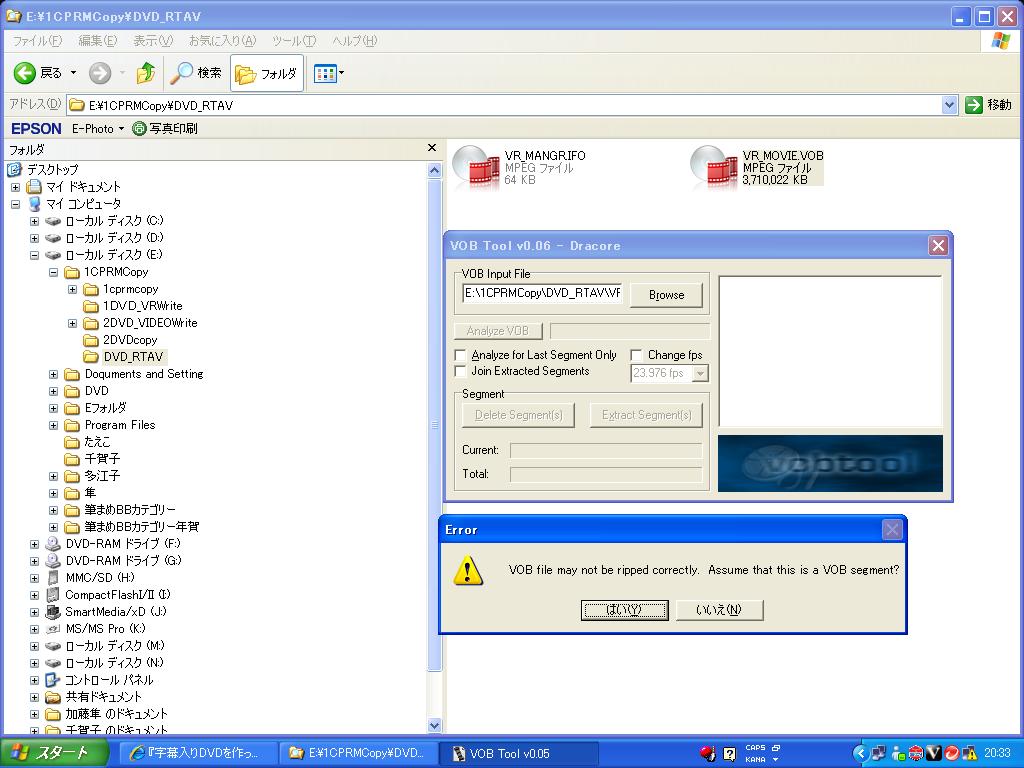Viewport: 1024px width, 768px height.
Task: Open the View menu
Action: point(153,40)
